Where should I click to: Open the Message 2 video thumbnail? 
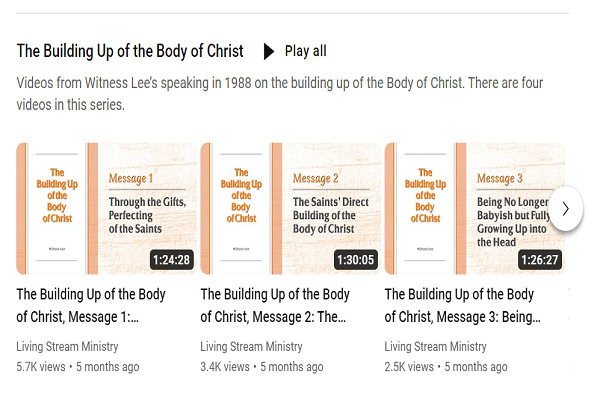coord(290,209)
